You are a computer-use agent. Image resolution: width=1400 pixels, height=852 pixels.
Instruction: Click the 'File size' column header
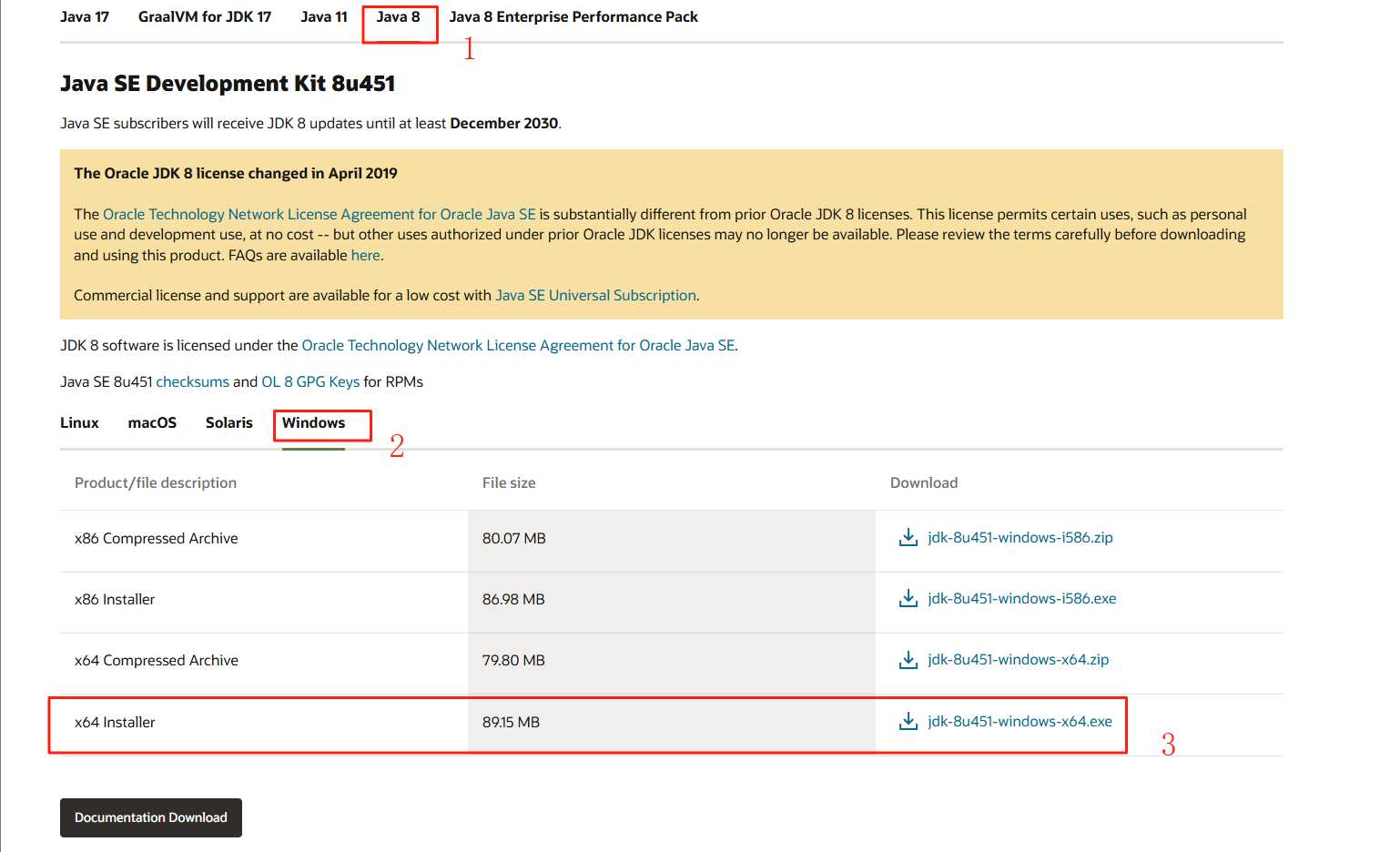(x=509, y=483)
